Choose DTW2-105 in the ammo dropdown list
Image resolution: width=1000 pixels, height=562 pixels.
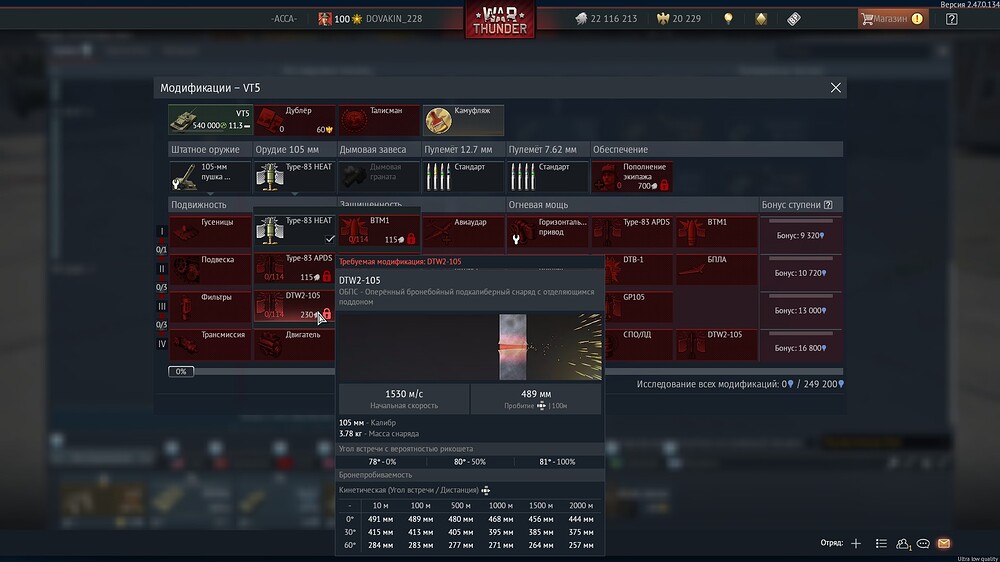pyautogui.click(x=295, y=306)
